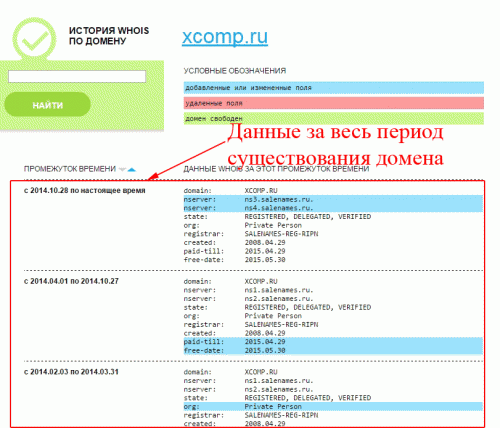The height and width of the screenshot is (428, 500).
Task: Click 'Private Person' org in the 2014.10.28 record
Action: 273,225
